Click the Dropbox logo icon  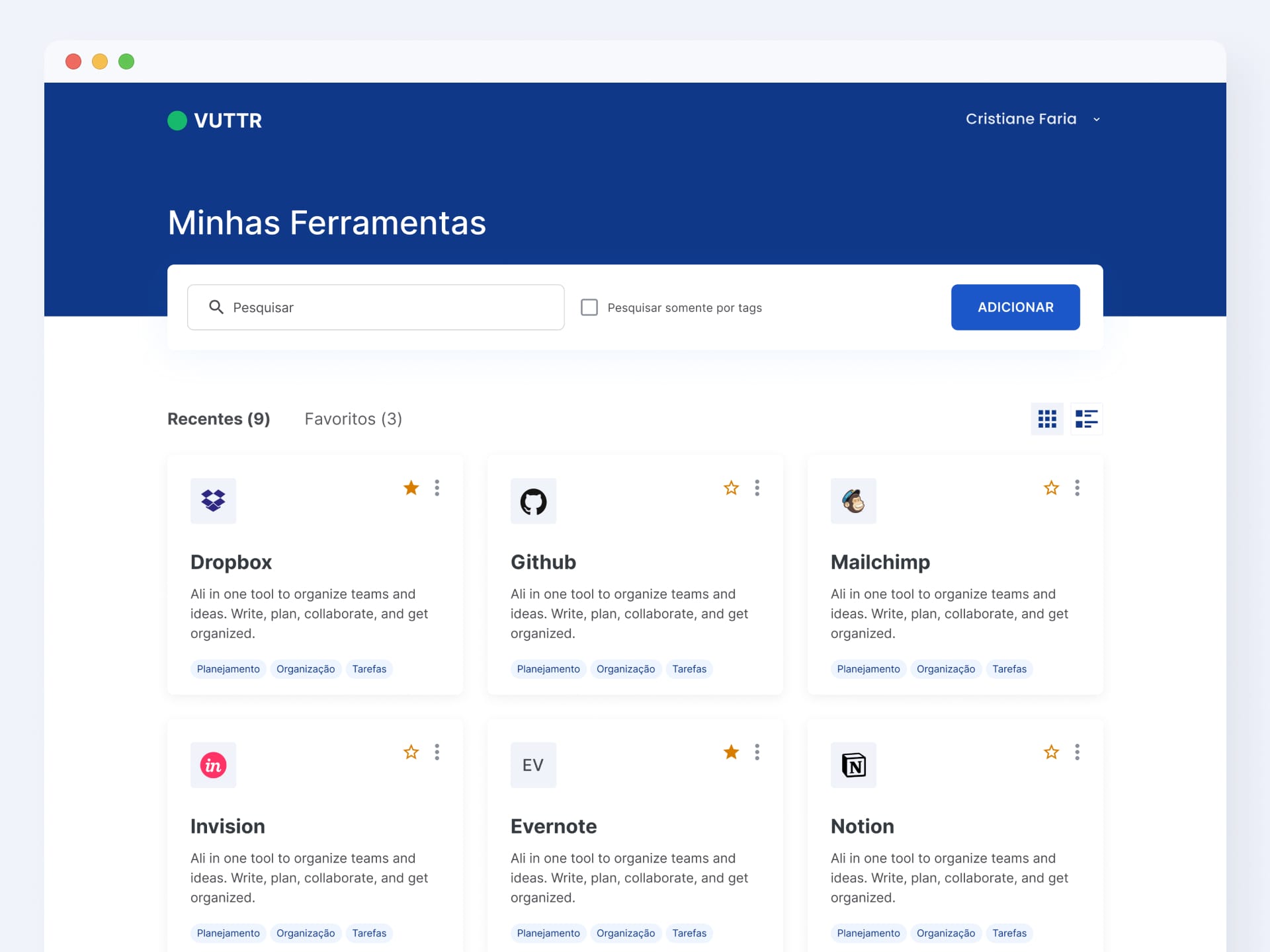click(213, 501)
